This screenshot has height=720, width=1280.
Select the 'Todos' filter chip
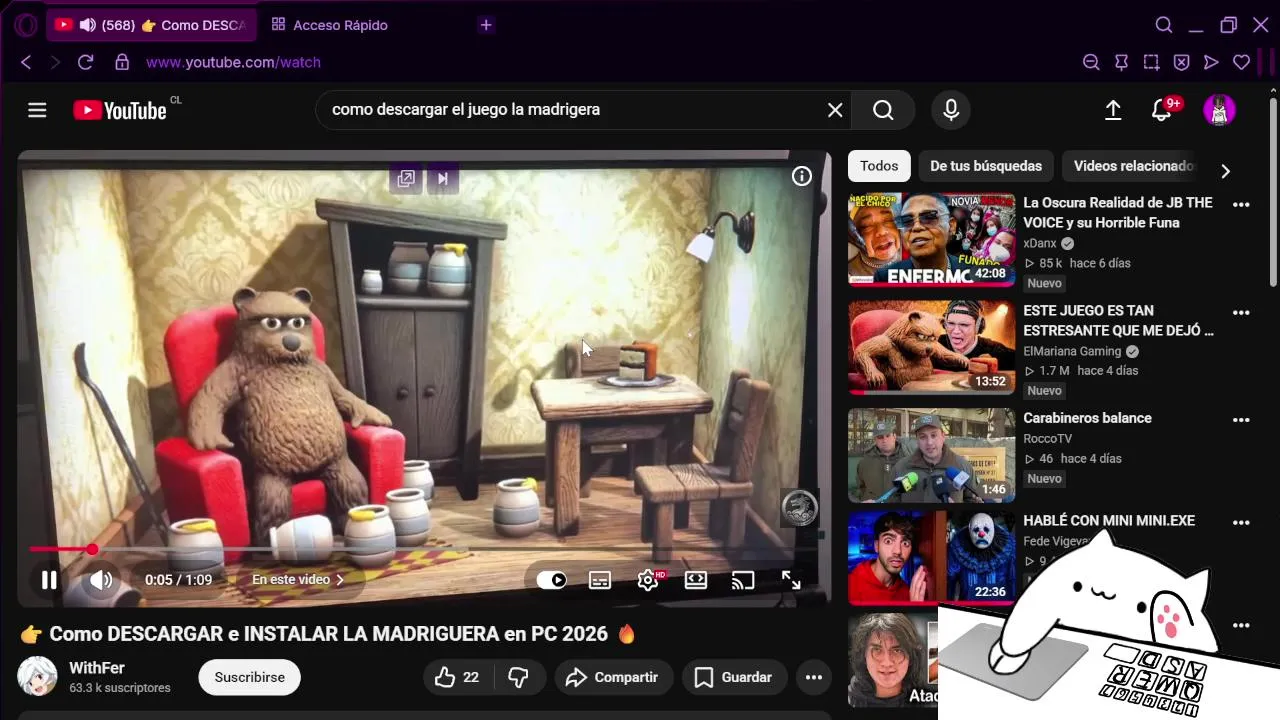879,166
